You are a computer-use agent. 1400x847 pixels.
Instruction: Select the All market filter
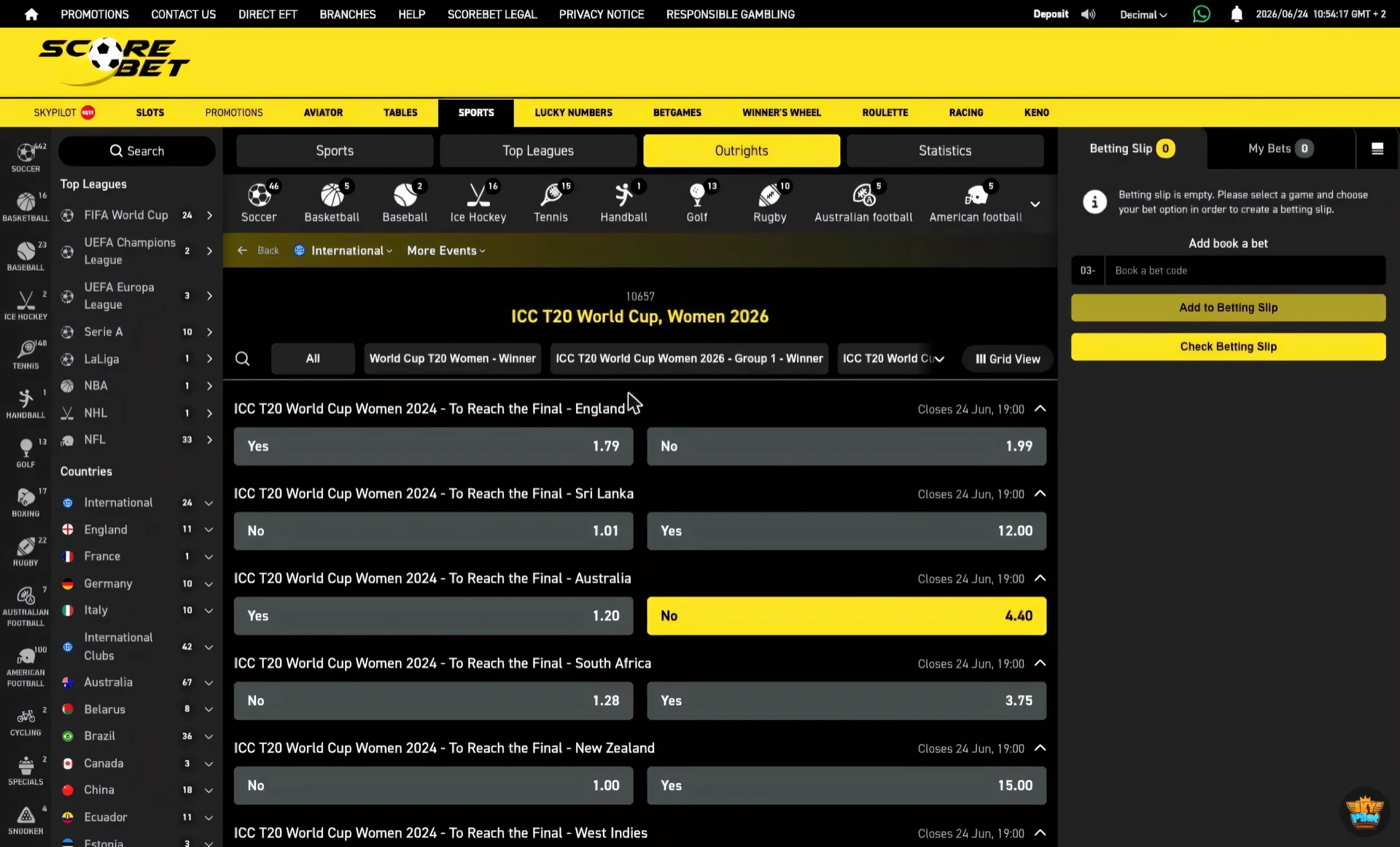[x=313, y=359]
